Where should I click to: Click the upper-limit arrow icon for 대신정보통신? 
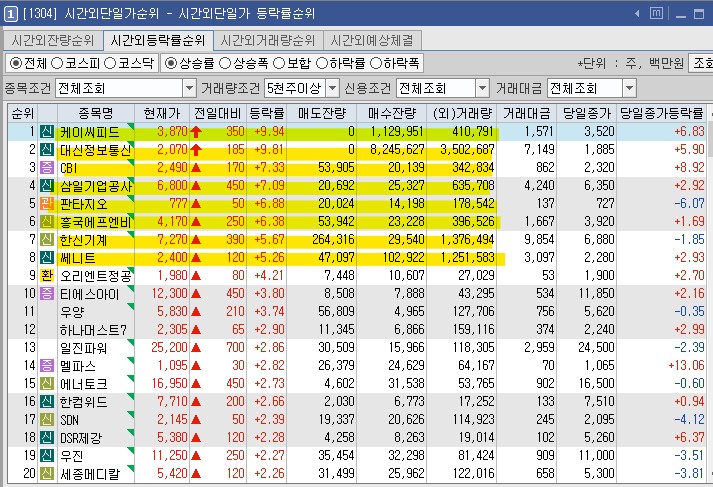(196, 150)
